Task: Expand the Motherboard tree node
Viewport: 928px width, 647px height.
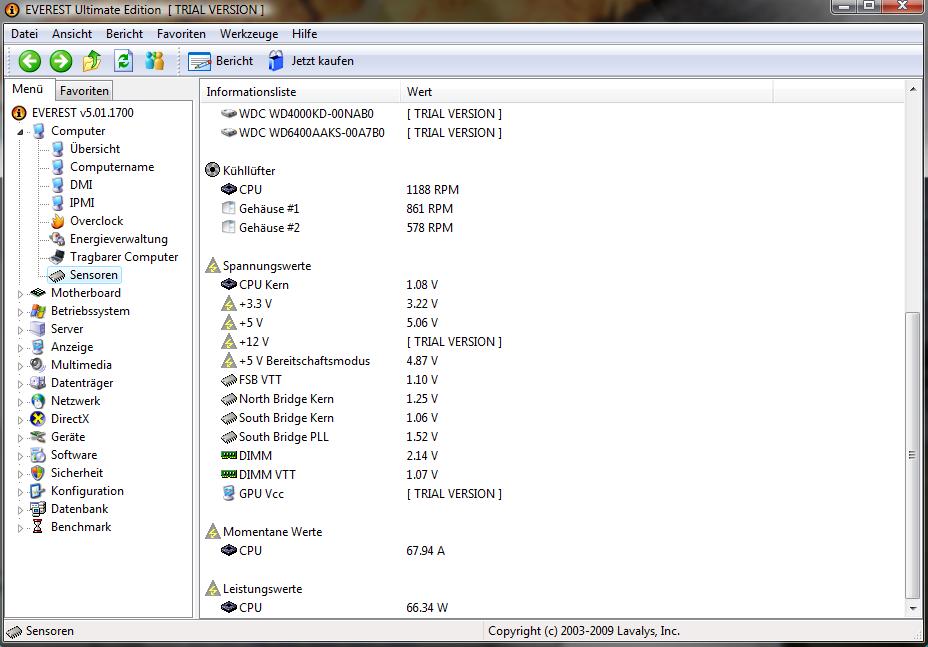Action: (20, 294)
